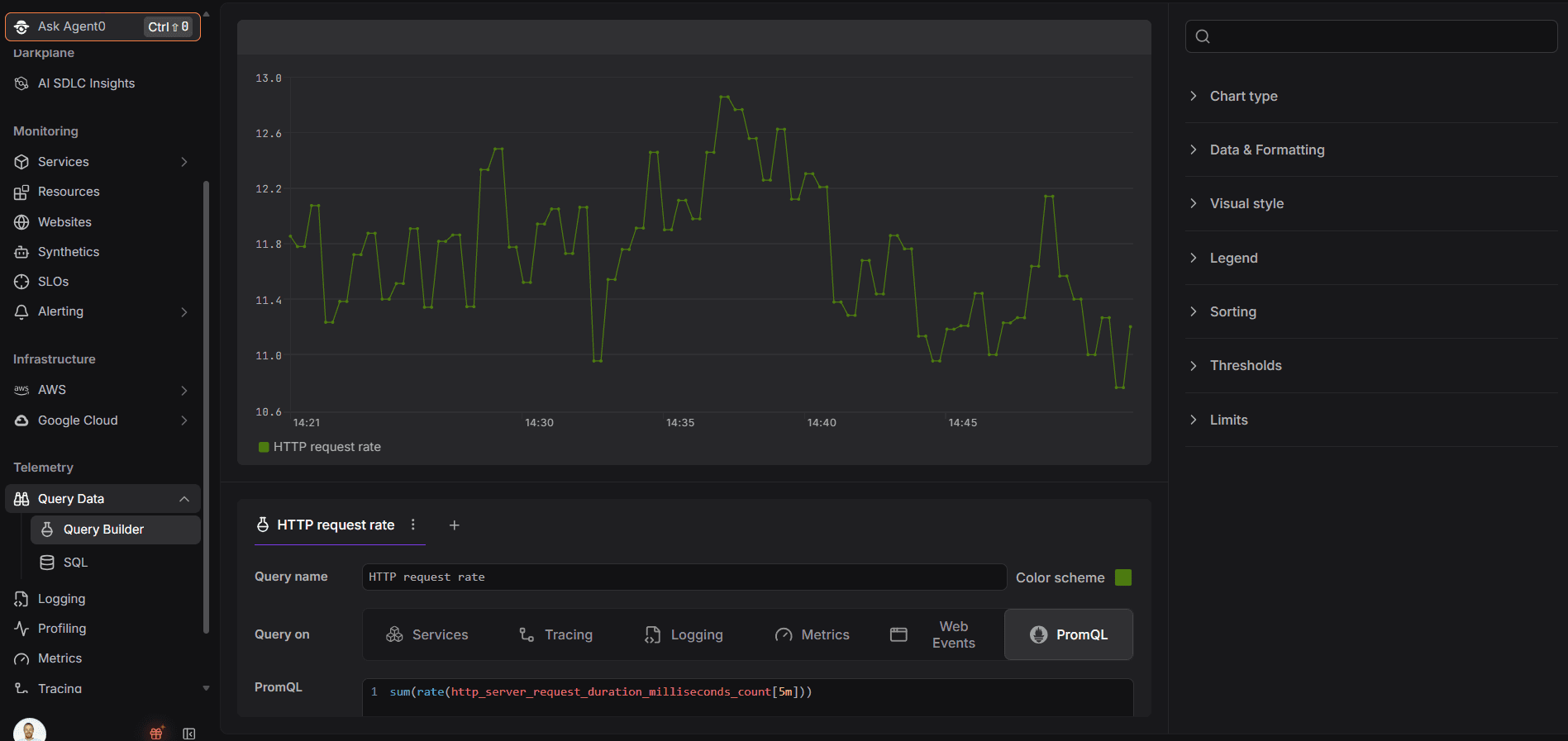Click the Profiling pulse icon
This screenshot has height=741, width=1568.
(x=21, y=629)
